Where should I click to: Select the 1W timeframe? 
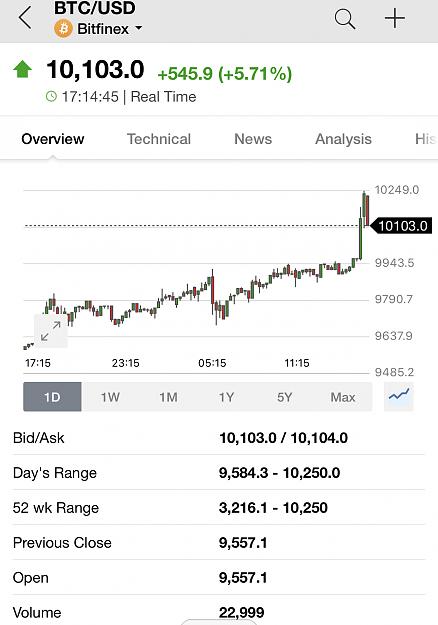click(x=110, y=397)
